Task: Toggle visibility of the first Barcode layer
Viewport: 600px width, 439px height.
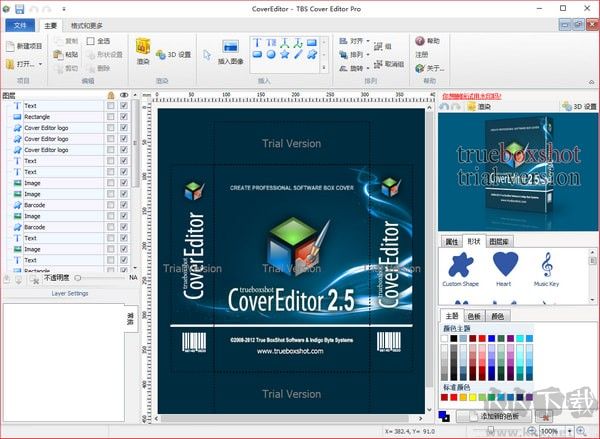Action: point(124,204)
